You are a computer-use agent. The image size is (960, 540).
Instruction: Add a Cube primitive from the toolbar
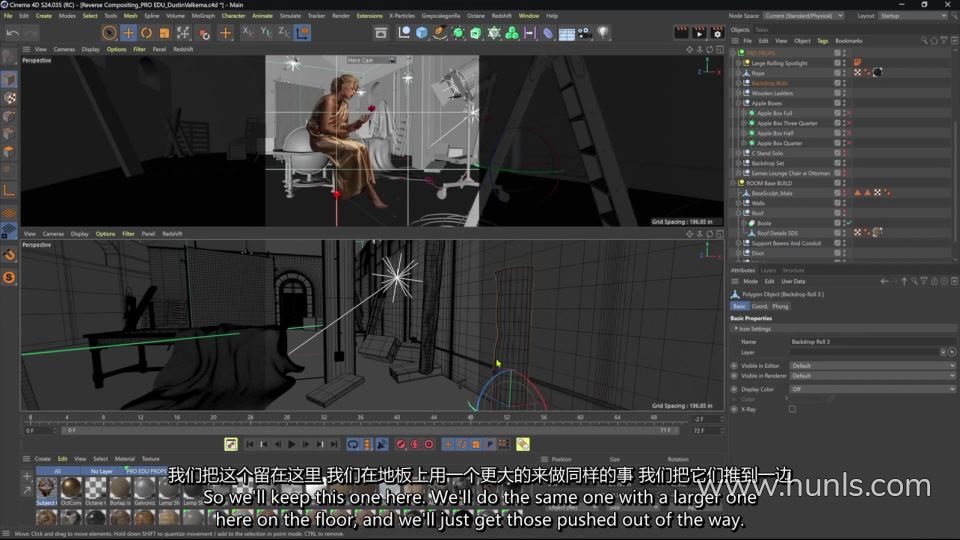coord(422,33)
